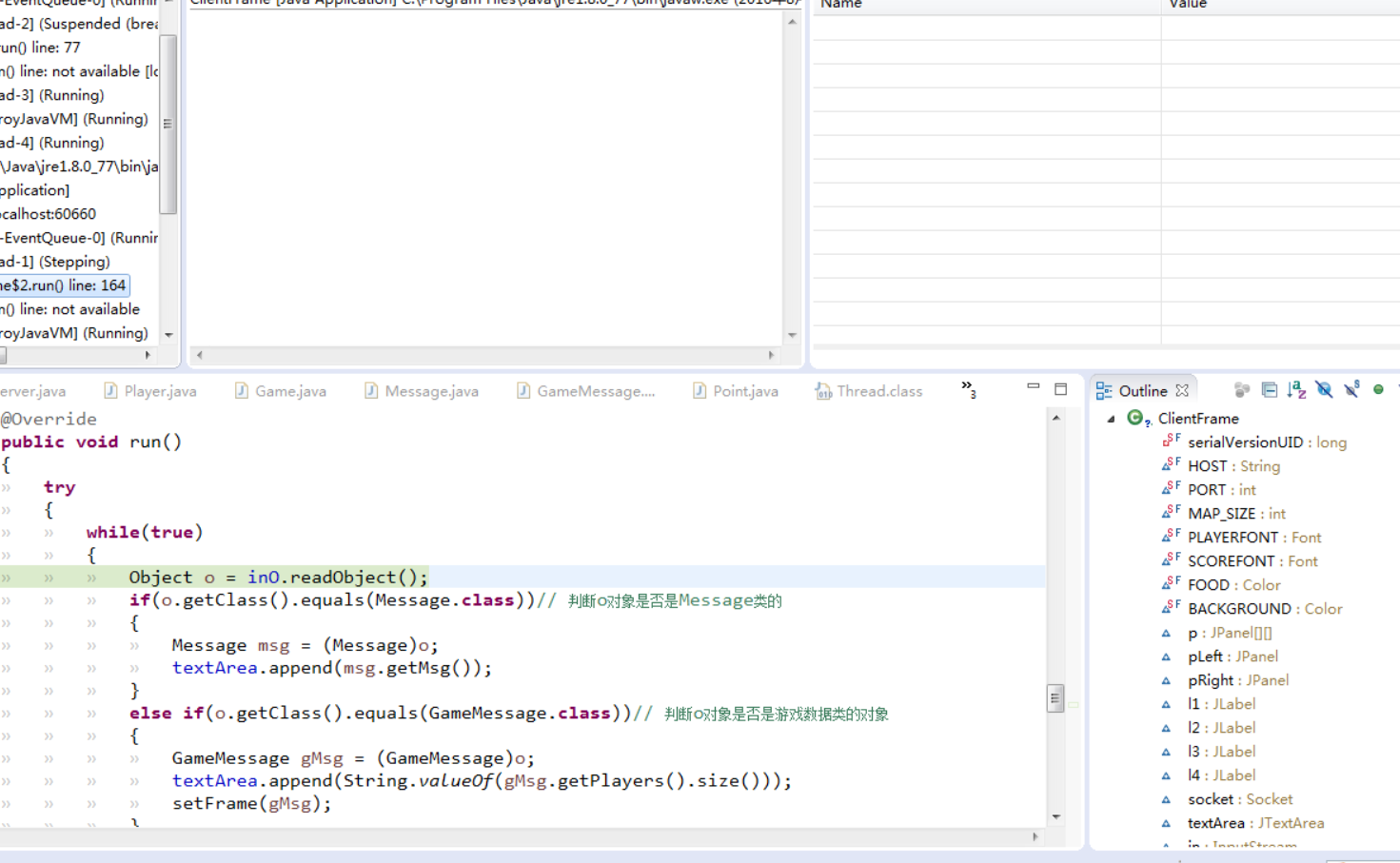
Task: Click editor scroll down arrow
Action: pyautogui.click(x=1055, y=816)
